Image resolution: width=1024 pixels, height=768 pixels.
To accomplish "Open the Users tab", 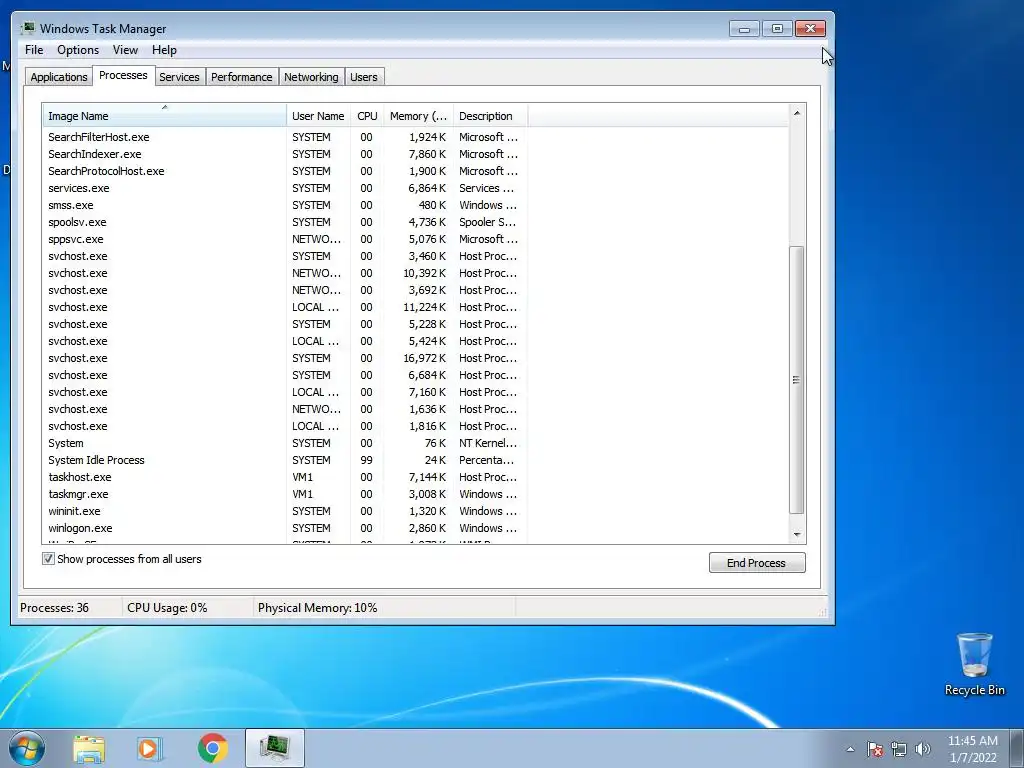I will click(364, 76).
